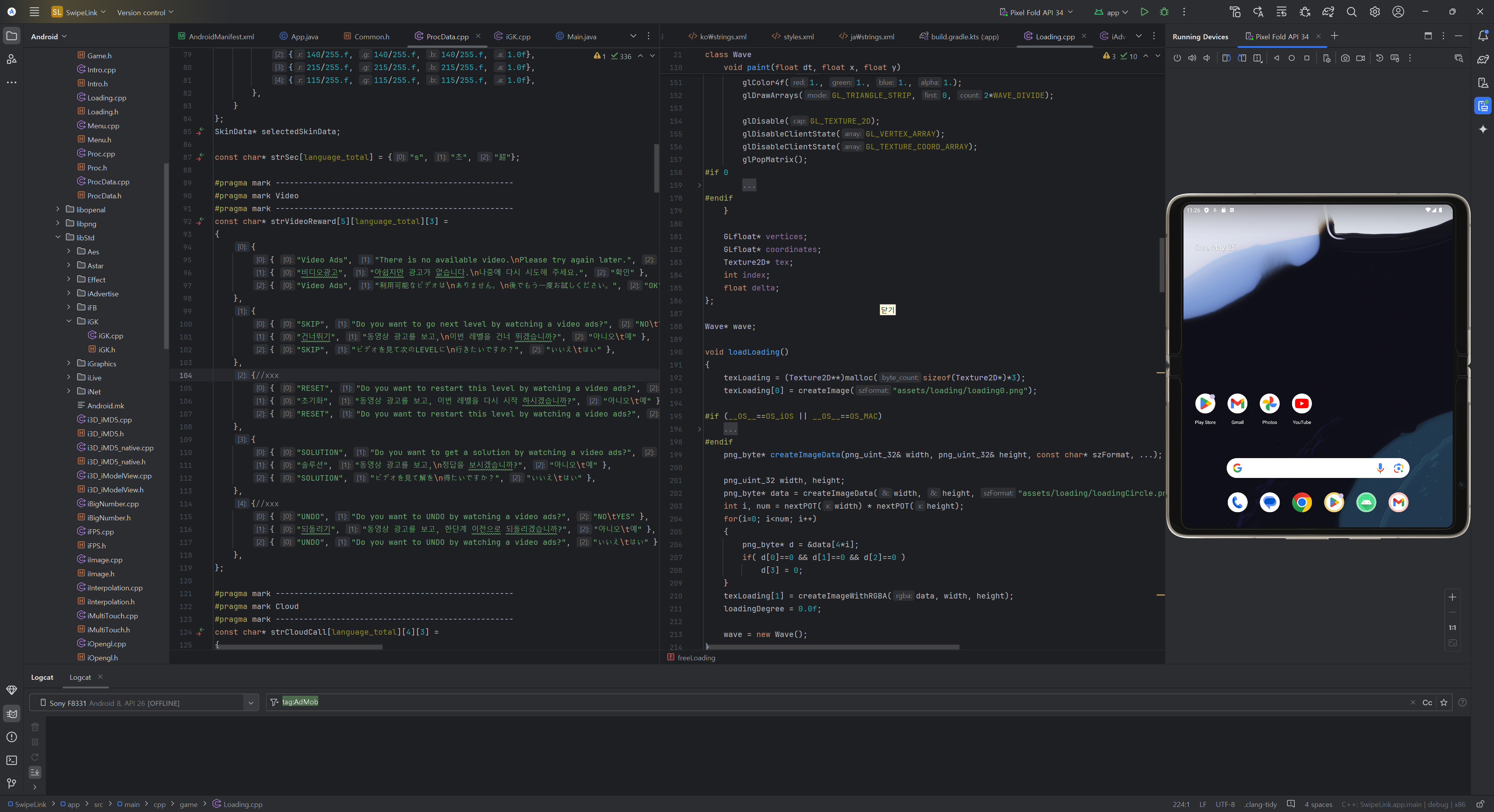Screen dimensions: 1494x812
Task: Switch to the Common.h editor tab
Action: (371, 37)
